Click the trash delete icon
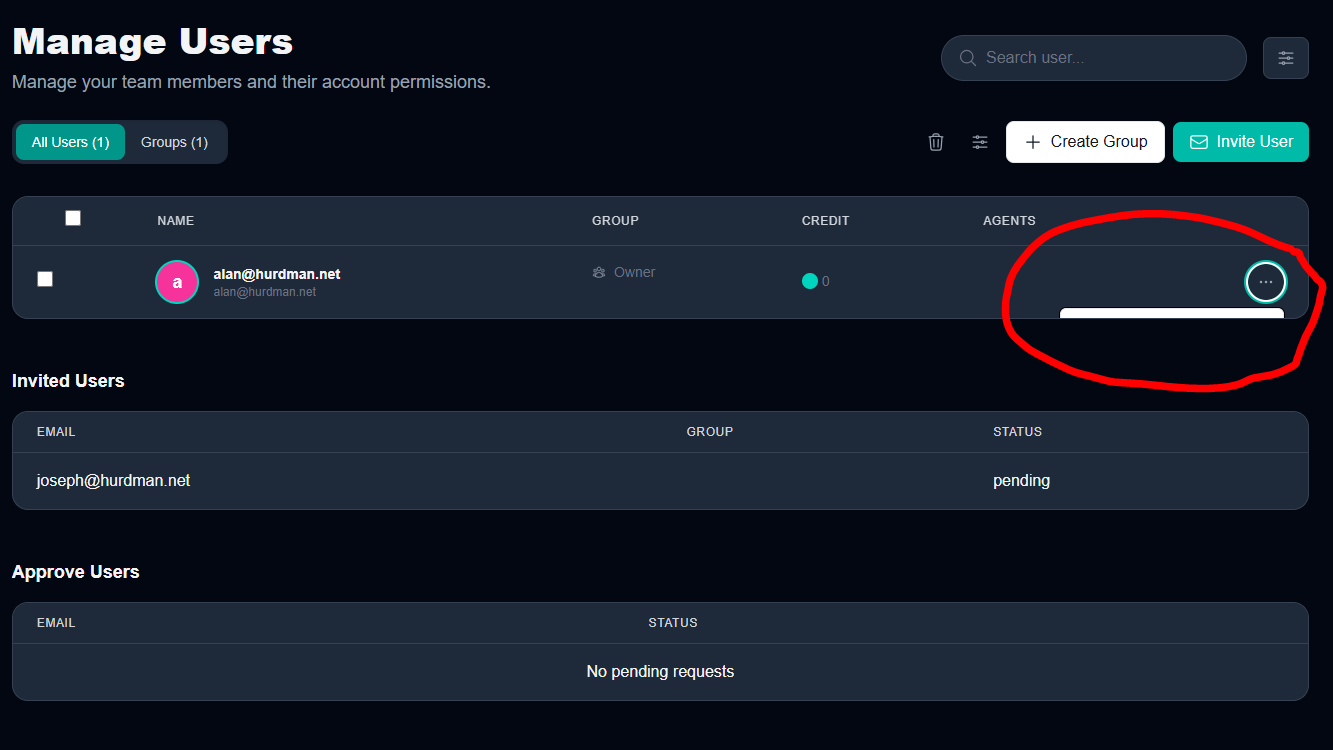 pos(936,142)
